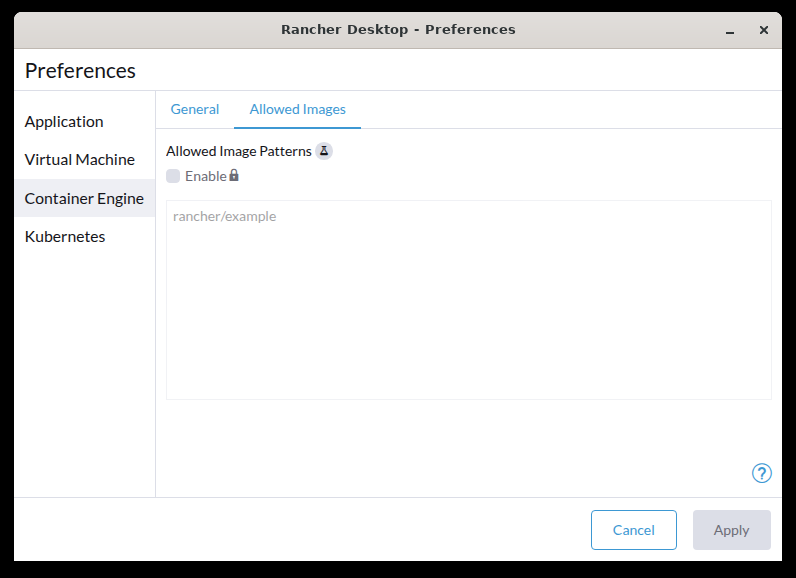Click the Preferences heading
The image size is (796, 578).
(x=80, y=71)
